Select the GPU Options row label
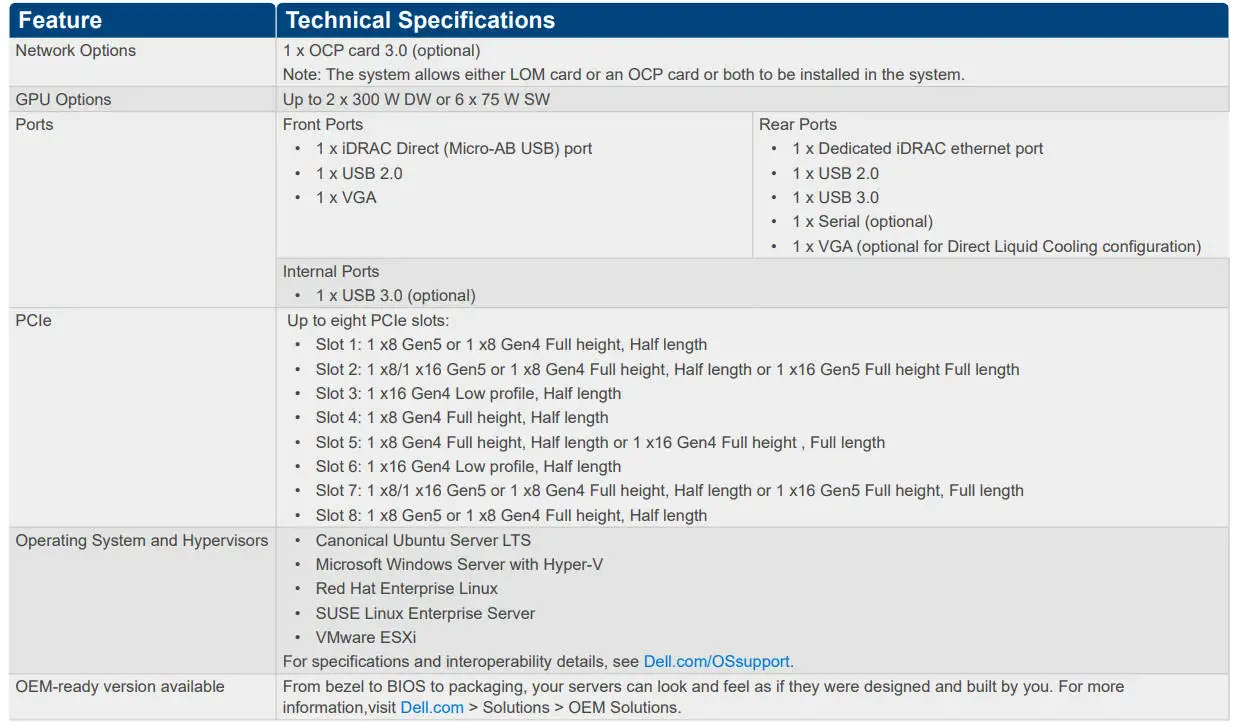This screenshot has height=724, width=1242. click(x=64, y=100)
